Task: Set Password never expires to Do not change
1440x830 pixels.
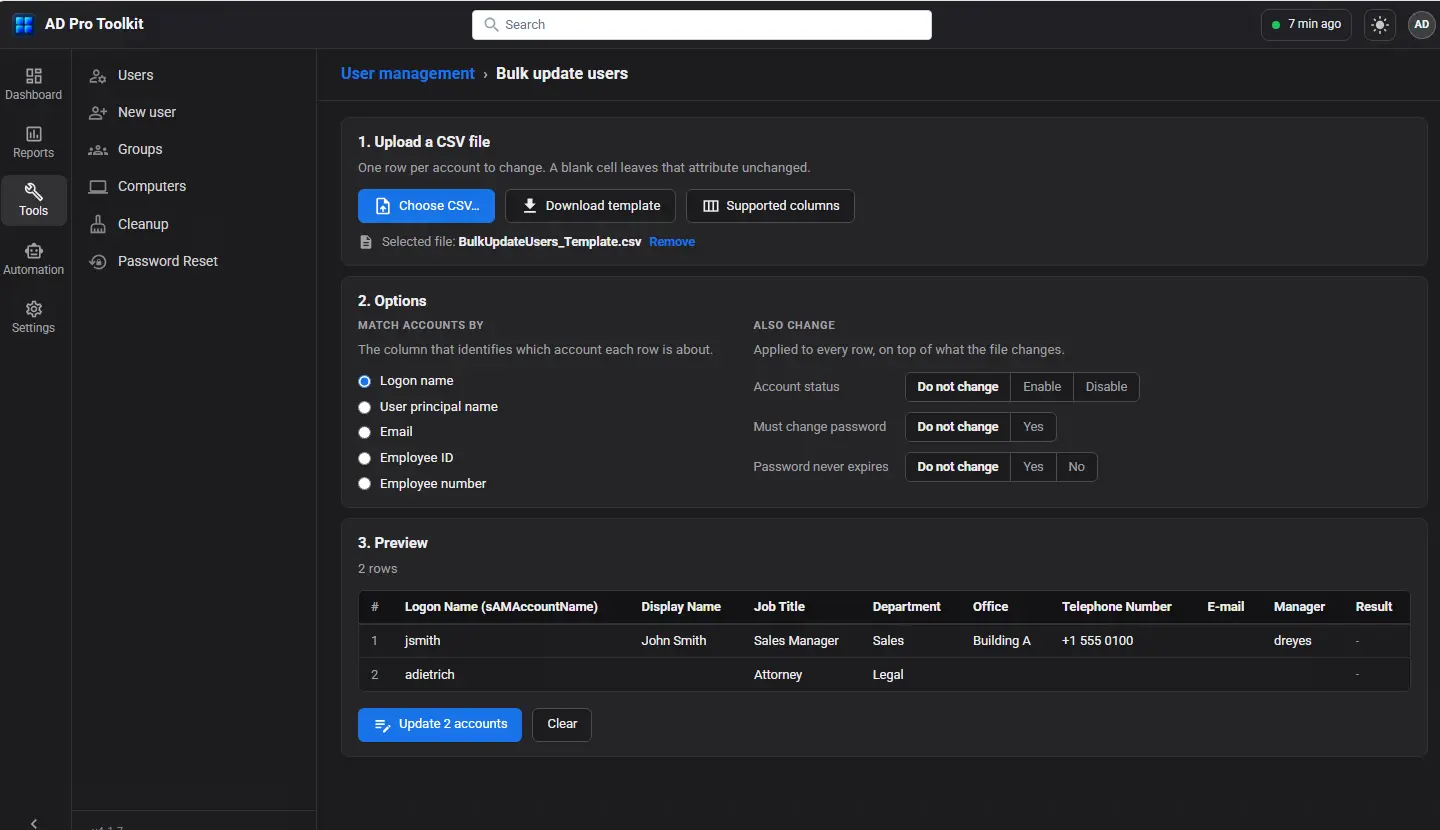Action: [958, 467]
